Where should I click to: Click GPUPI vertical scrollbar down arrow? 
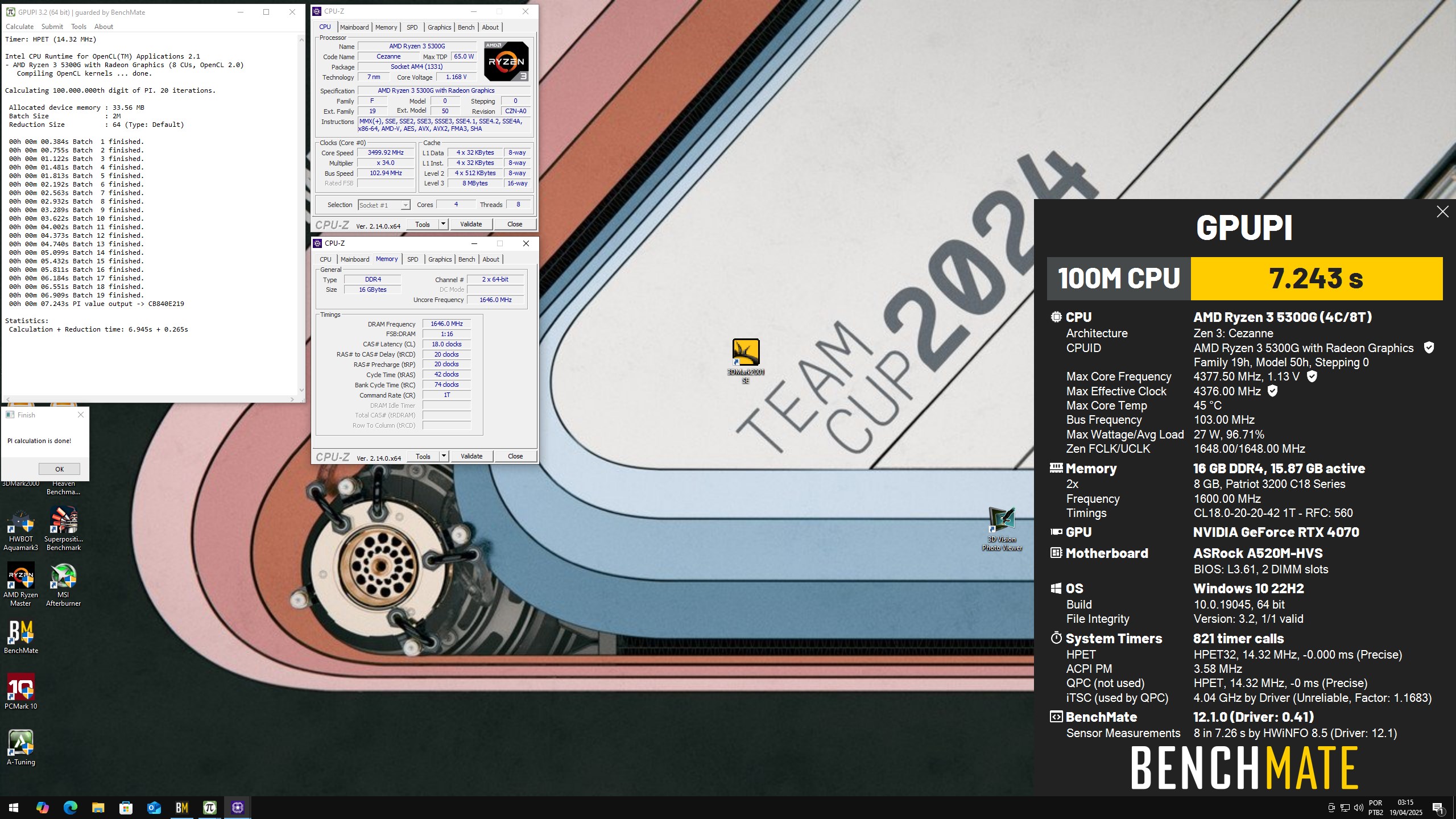click(301, 390)
